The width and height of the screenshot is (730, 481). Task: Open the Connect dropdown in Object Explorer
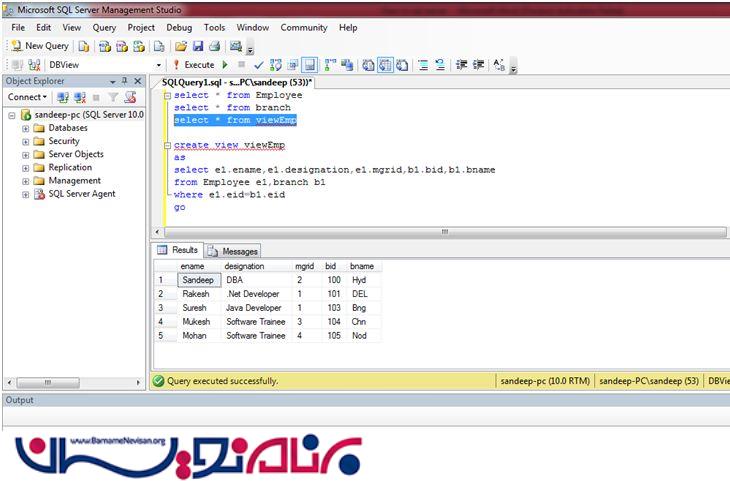click(x=28, y=98)
